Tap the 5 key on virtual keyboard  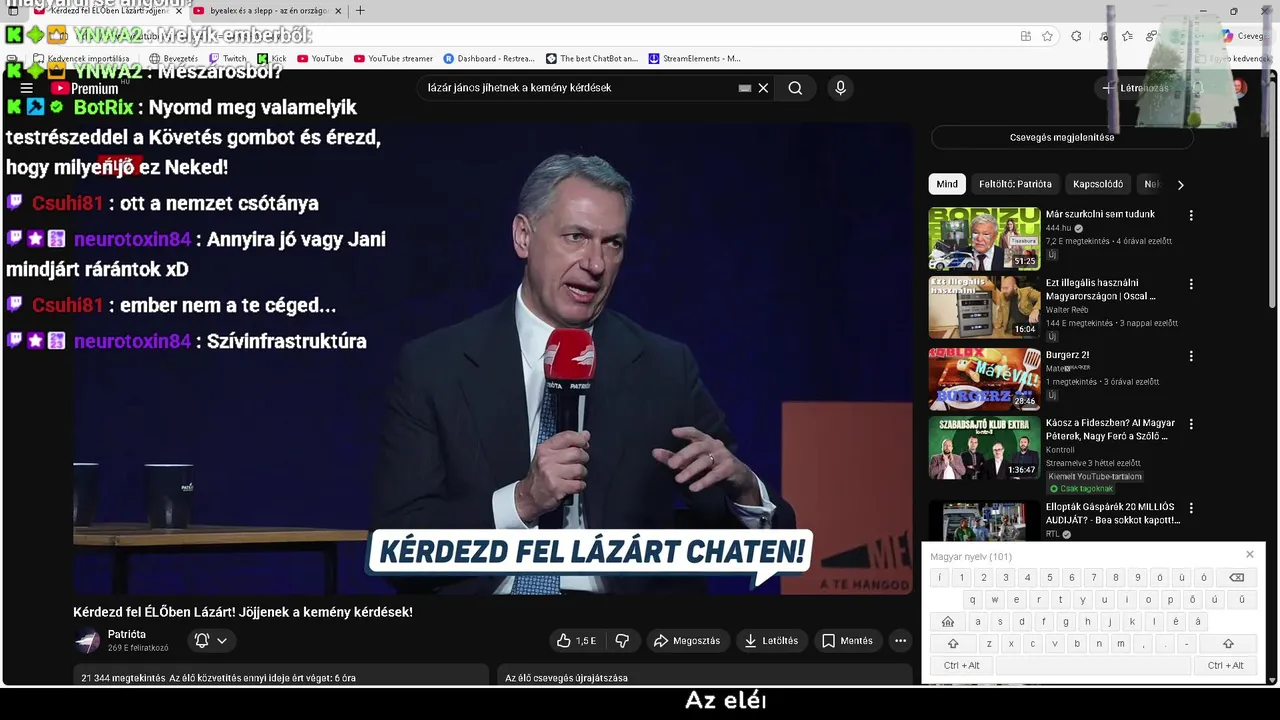coord(1049,578)
